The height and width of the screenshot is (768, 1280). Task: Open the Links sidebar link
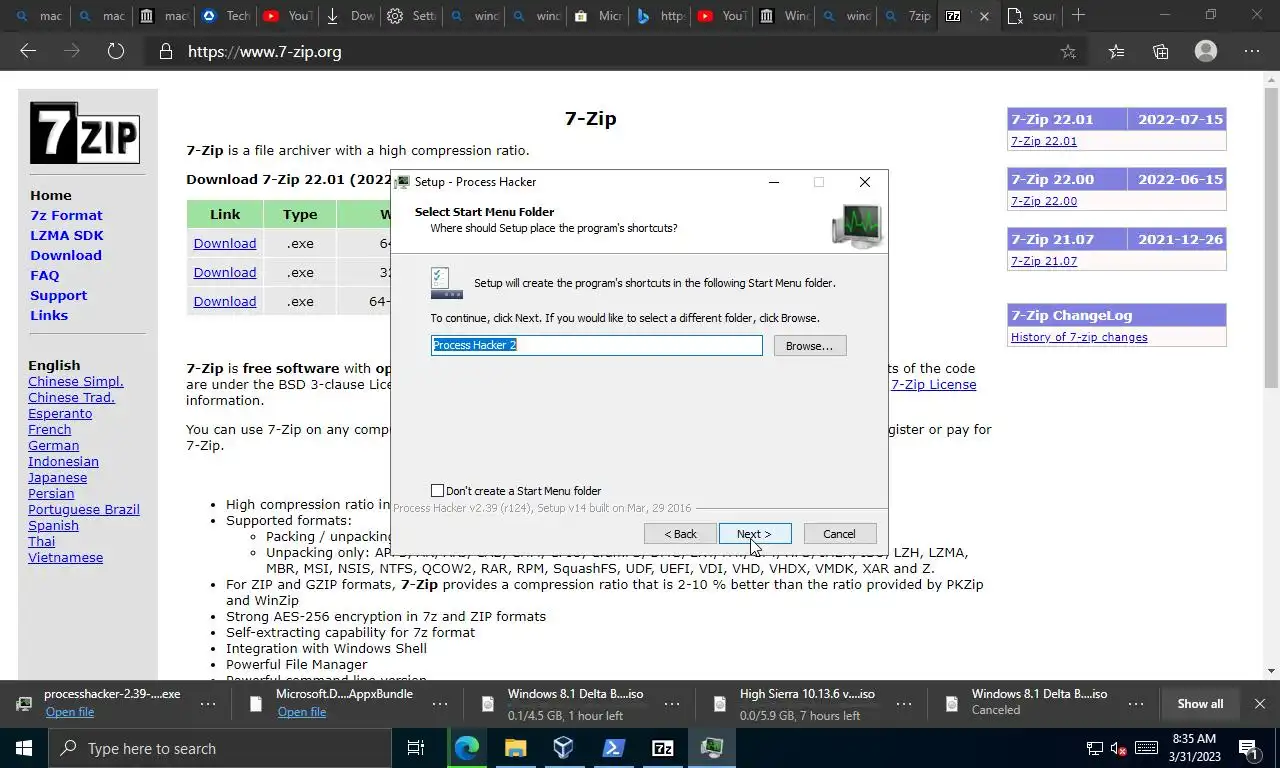49,315
